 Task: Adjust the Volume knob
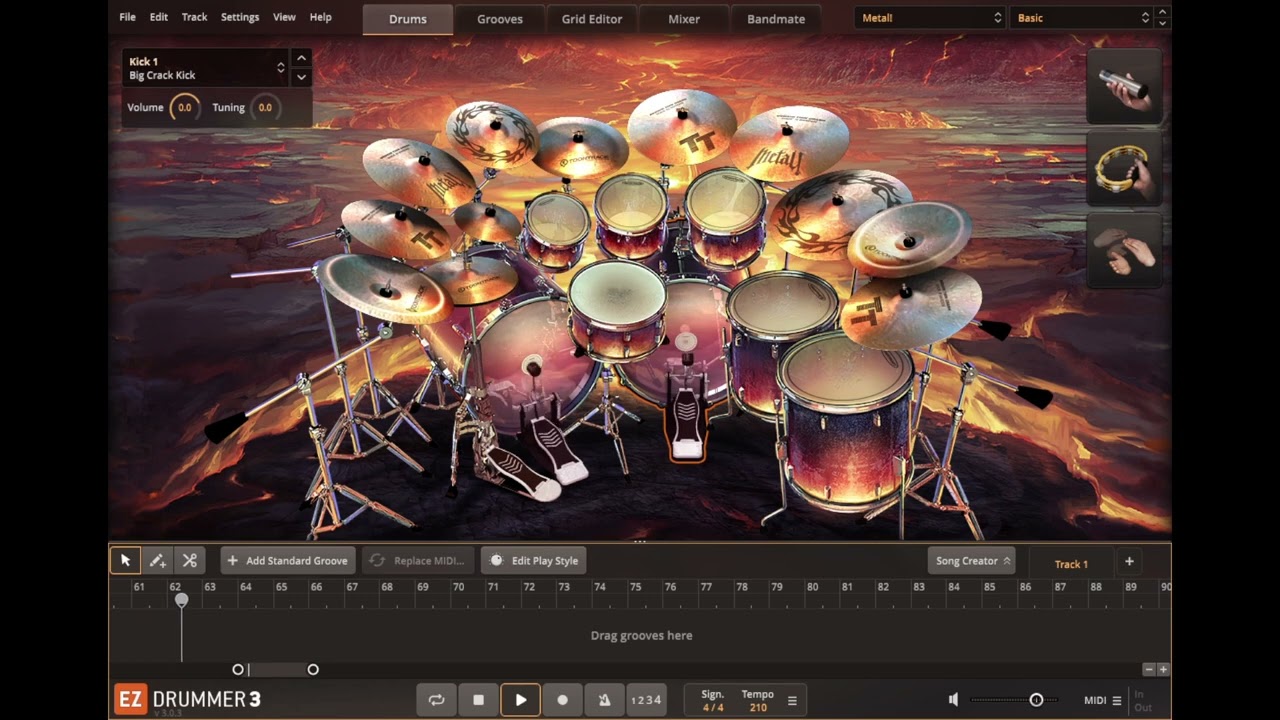coord(184,108)
